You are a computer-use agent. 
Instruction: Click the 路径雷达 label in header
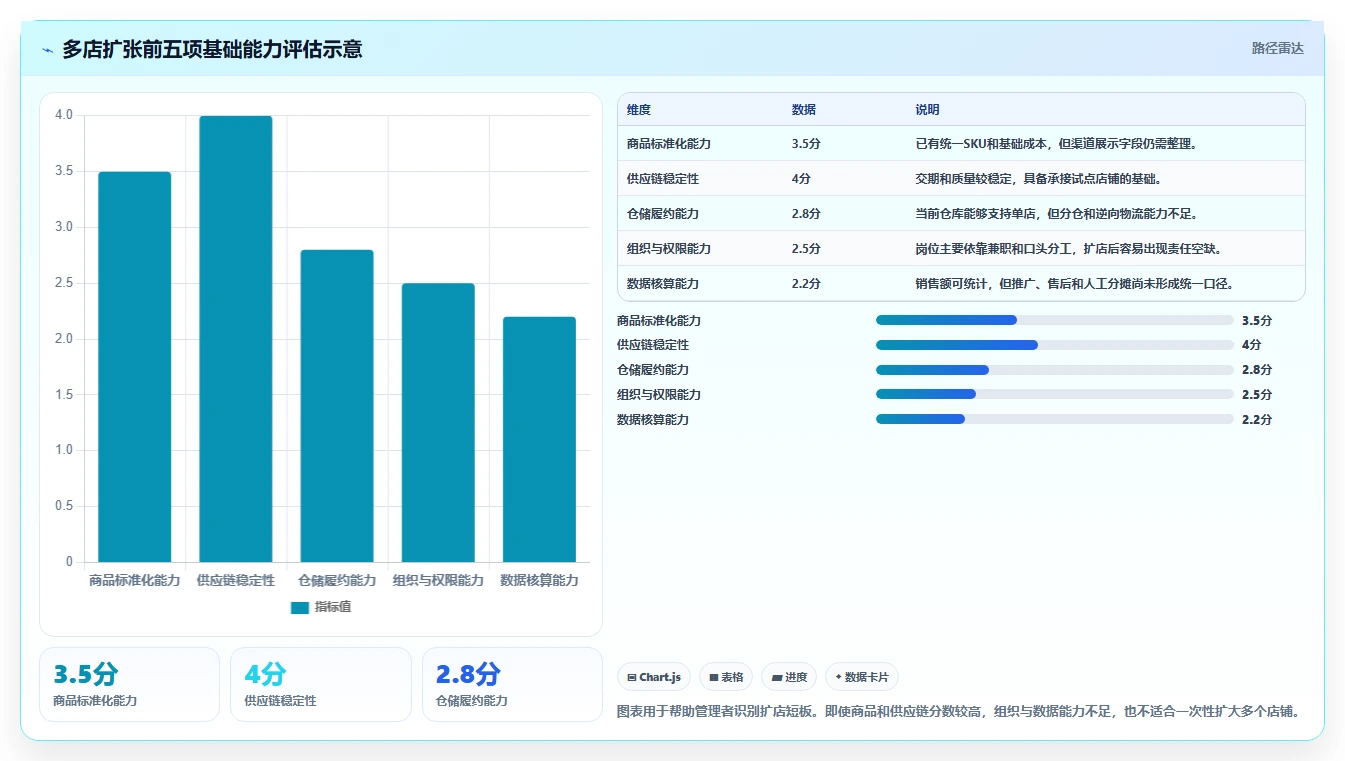[x=1278, y=48]
